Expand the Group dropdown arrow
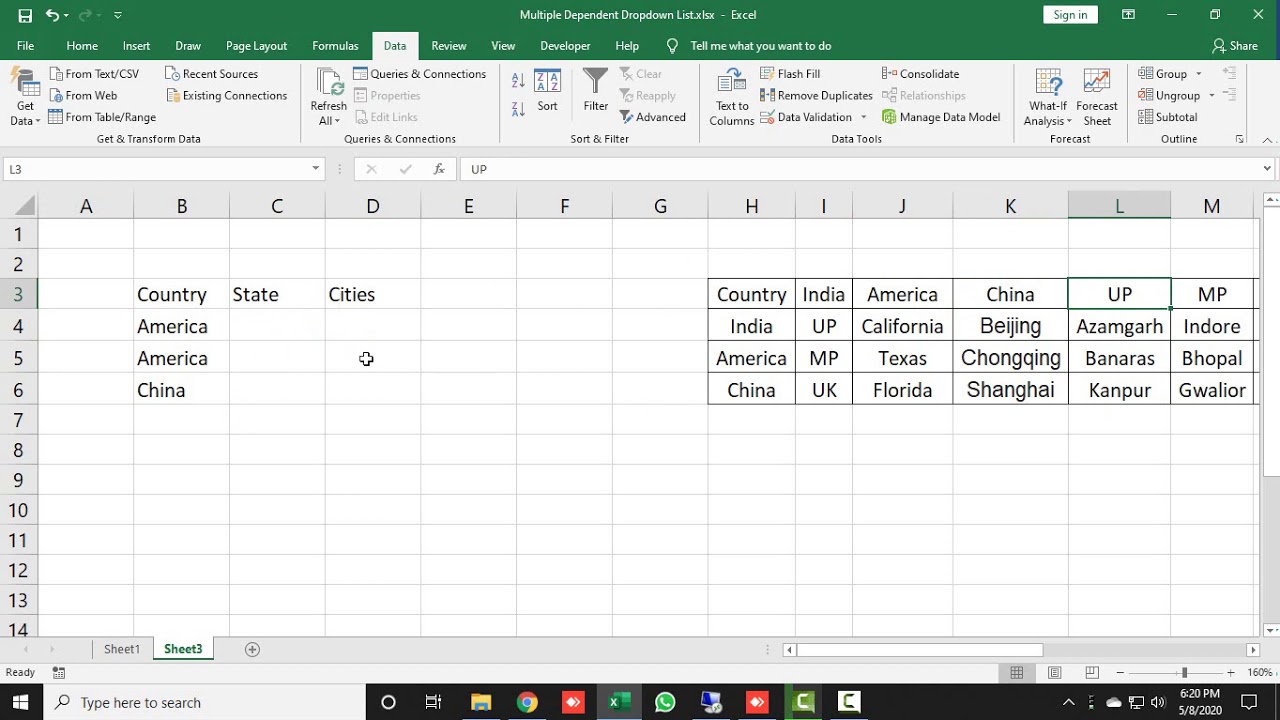 tap(1198, 74)
